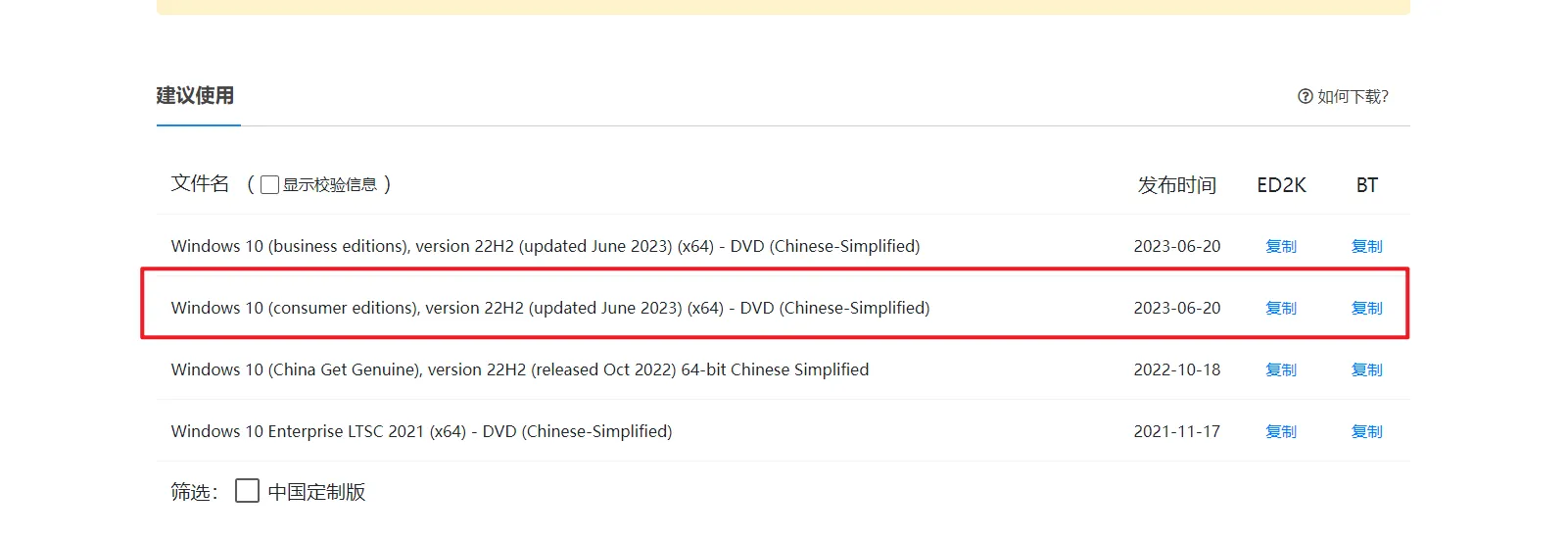Viewport: 1568px width, 540px height.
Task: Click the ED2K column header
Action: pyautogui.click(x=1281, y=185)
